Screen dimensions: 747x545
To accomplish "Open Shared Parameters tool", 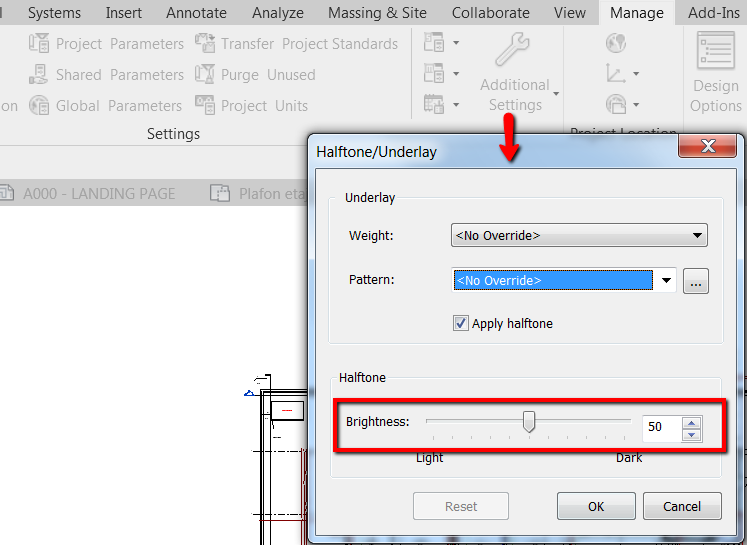I will click(106, 74).
